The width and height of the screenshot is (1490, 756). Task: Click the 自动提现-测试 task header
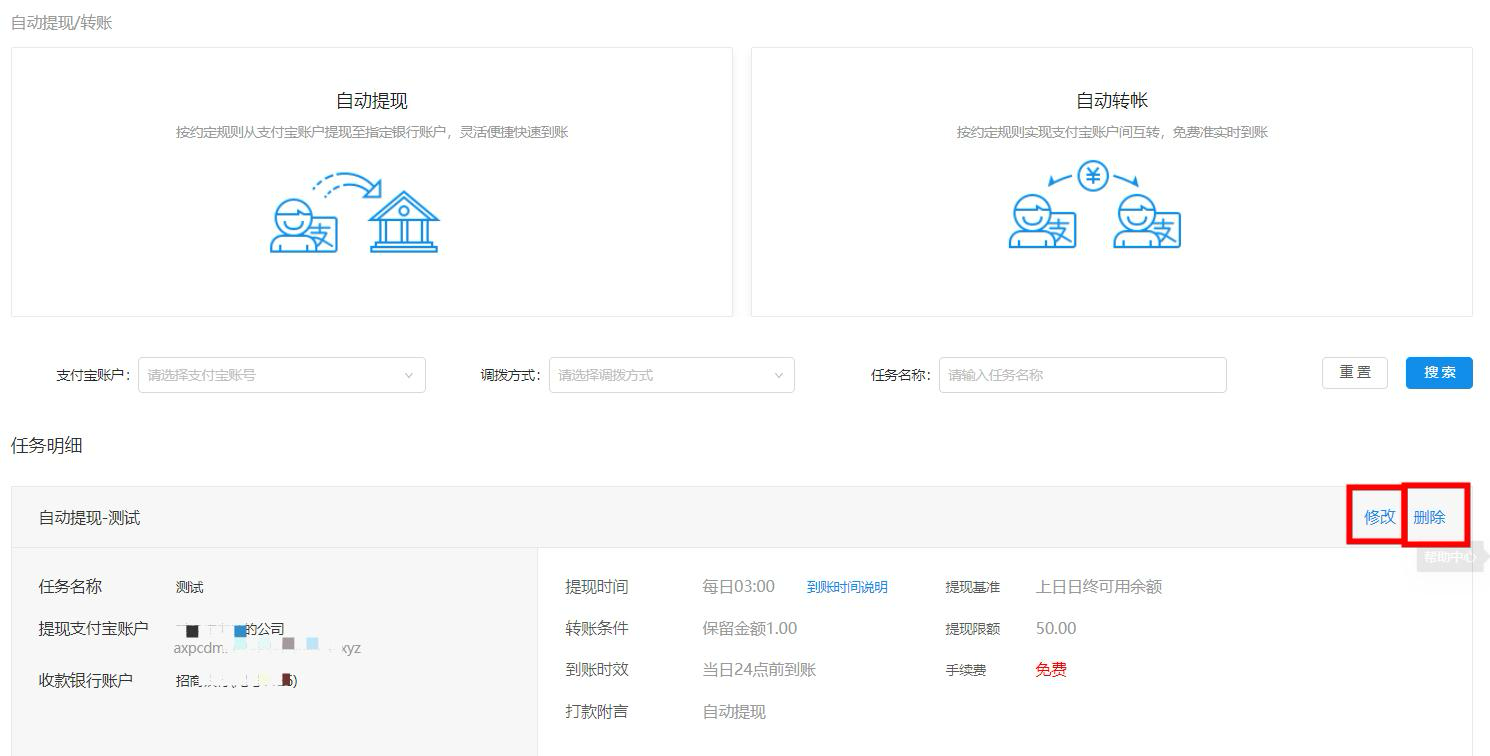(90, 518)
